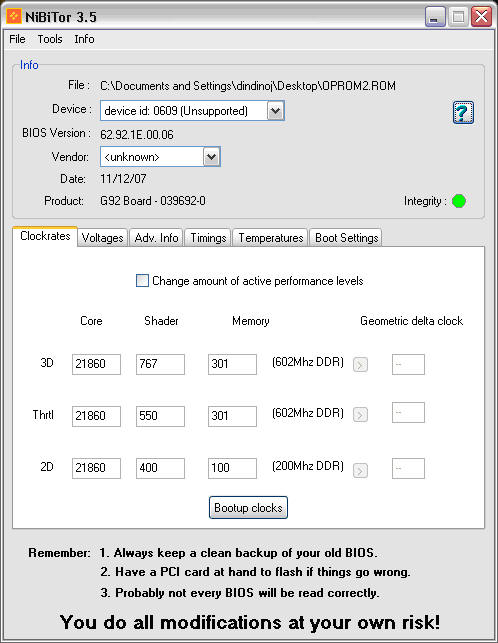
Task: Click the arrow button beside 3D memory
Action: pyautogui.click(x=360, y=364)
